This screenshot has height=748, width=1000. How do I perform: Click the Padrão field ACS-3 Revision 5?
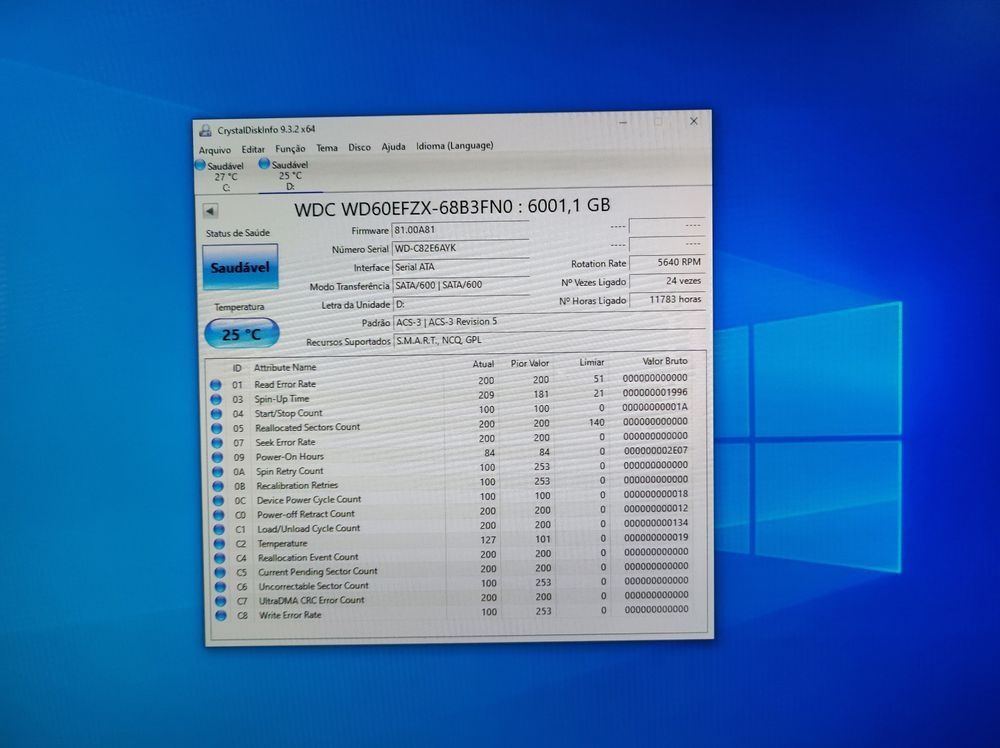point(549,321)
